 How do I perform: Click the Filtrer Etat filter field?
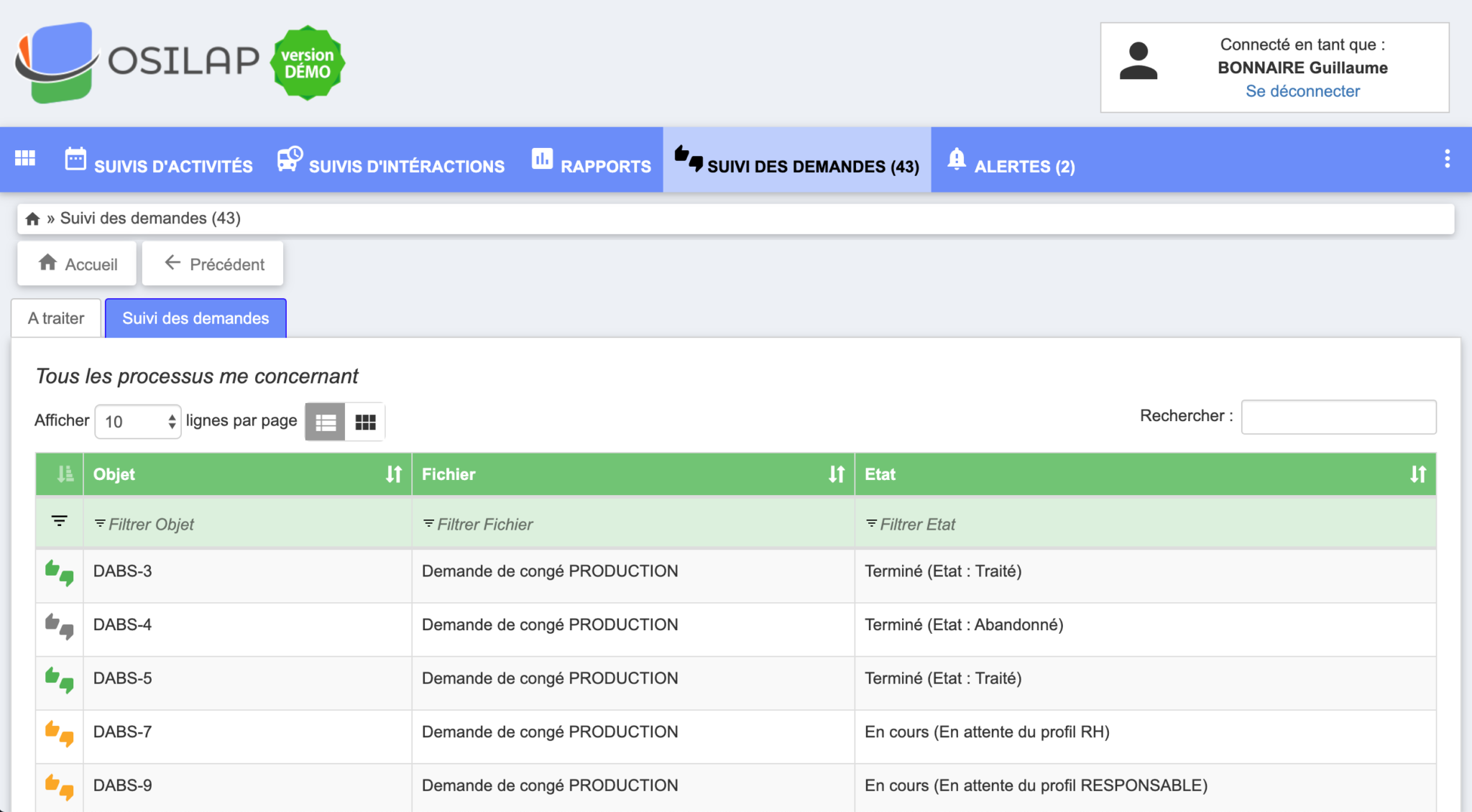(x=1146, y=525)
